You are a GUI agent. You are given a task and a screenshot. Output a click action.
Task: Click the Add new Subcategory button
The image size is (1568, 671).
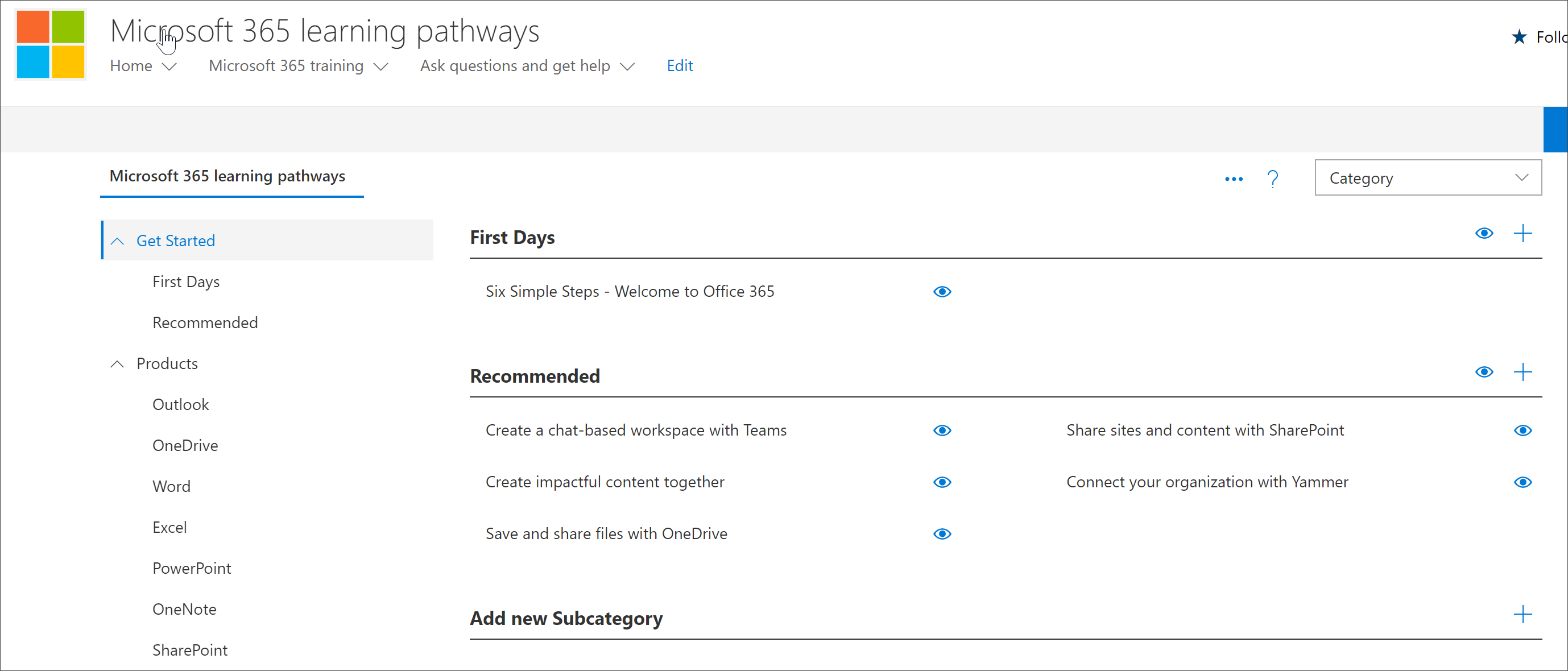point(1526,618)
